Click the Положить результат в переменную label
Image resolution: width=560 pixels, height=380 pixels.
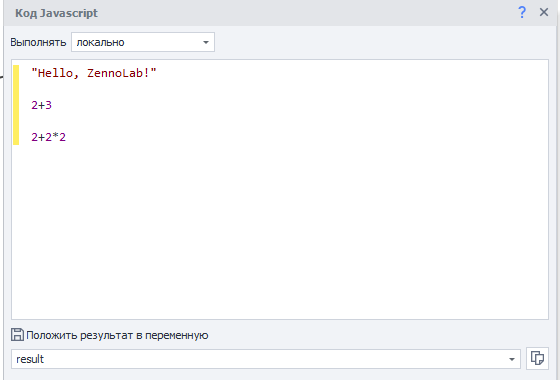[x=117, y=335]
